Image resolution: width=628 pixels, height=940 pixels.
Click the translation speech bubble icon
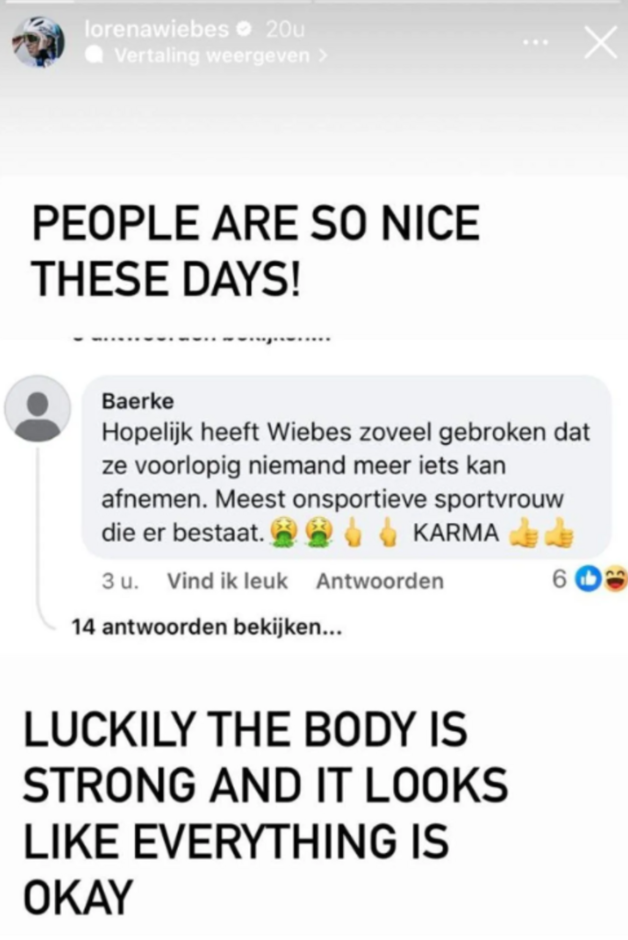tap(95, 56)
